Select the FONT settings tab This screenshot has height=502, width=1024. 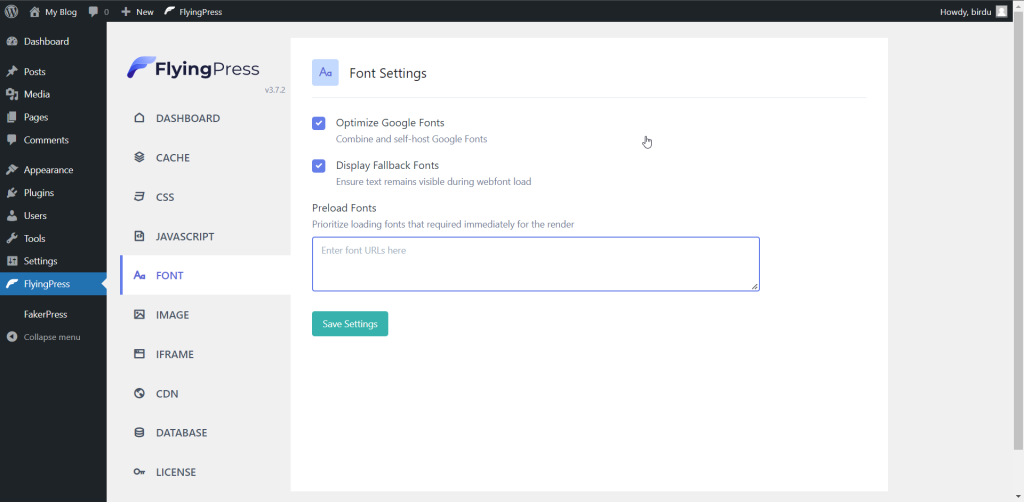click(x=206, y=275)
